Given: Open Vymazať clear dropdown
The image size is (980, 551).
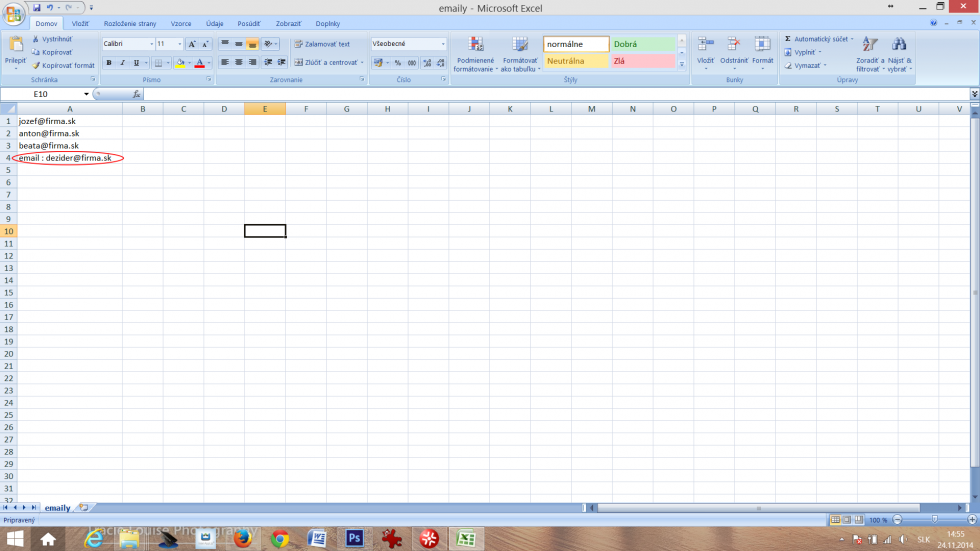Looking at the screenshot, I should click(806, 65).
